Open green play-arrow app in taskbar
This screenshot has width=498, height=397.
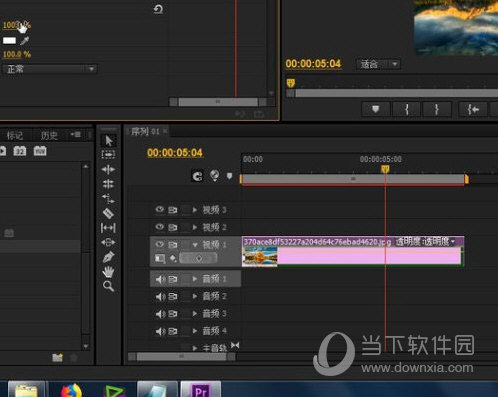click(114, 391)
